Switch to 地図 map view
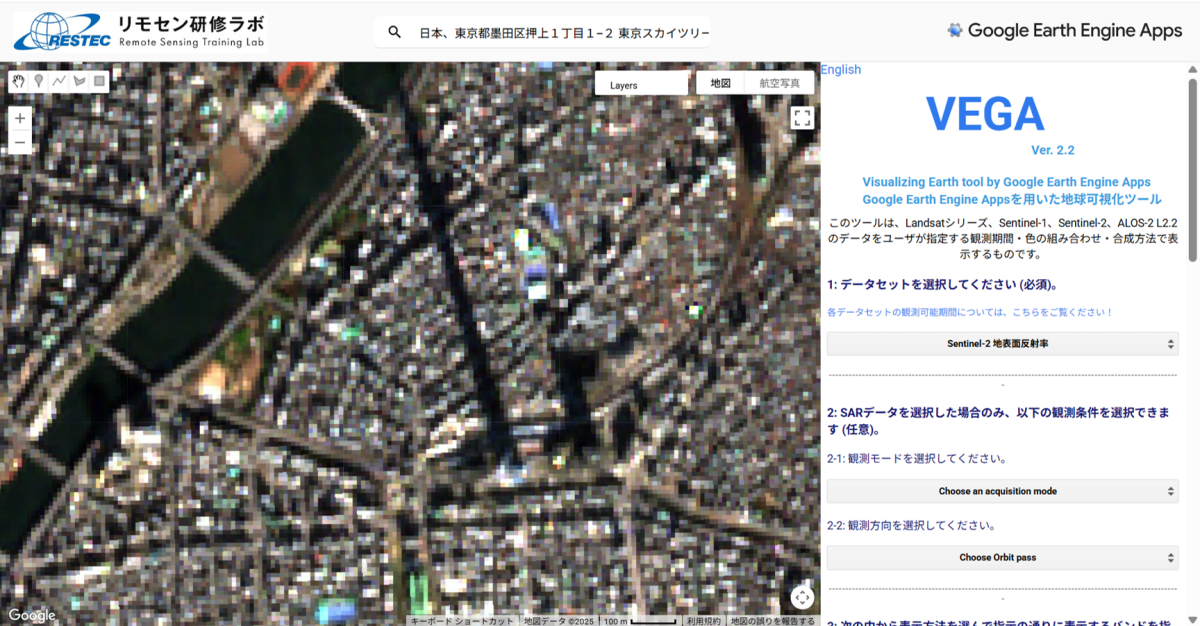This screenshot has height=626, width=1200. 720,83
